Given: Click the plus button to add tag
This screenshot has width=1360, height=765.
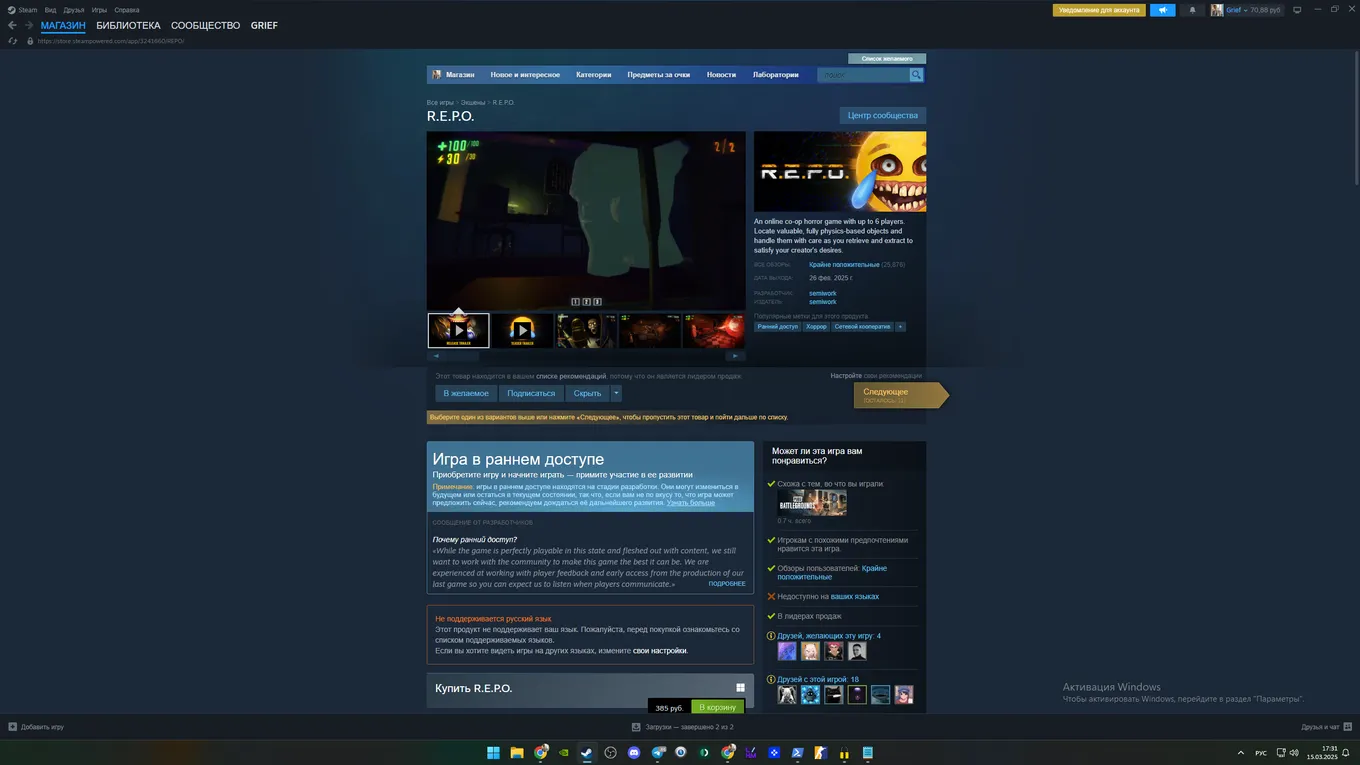Looking at the screenshot, I should (900, 327).
